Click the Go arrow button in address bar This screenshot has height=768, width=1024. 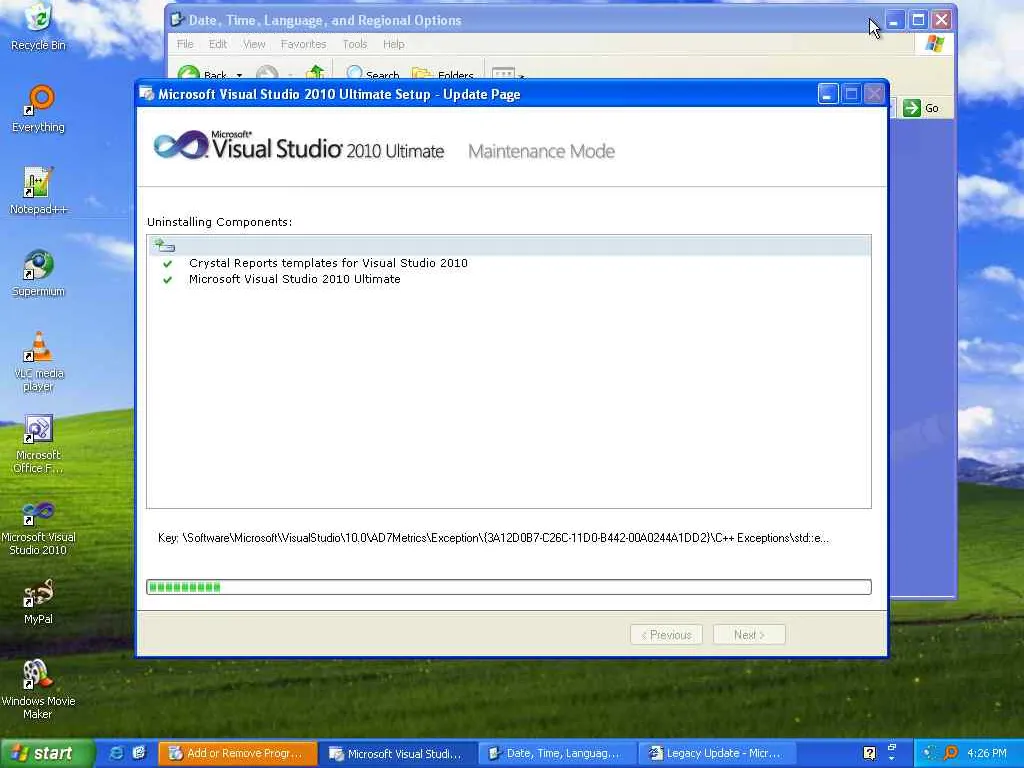912,108
